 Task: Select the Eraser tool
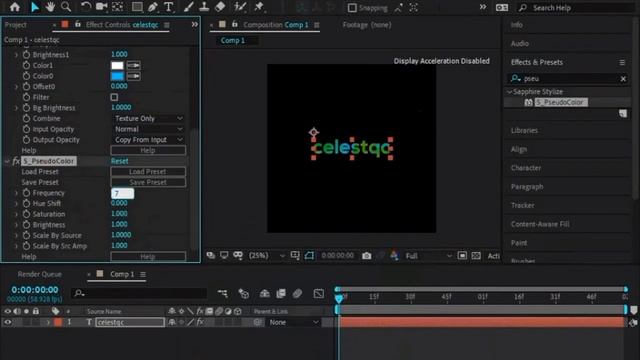click(220, 7)
